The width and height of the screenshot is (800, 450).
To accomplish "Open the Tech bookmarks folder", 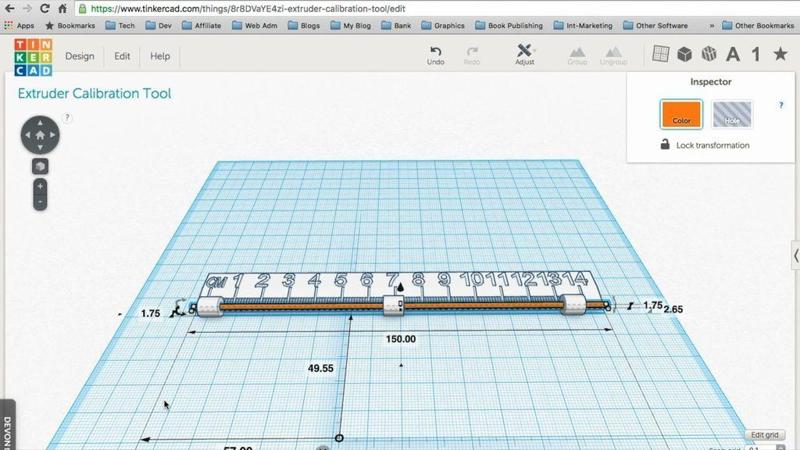I will coord(120,25).
